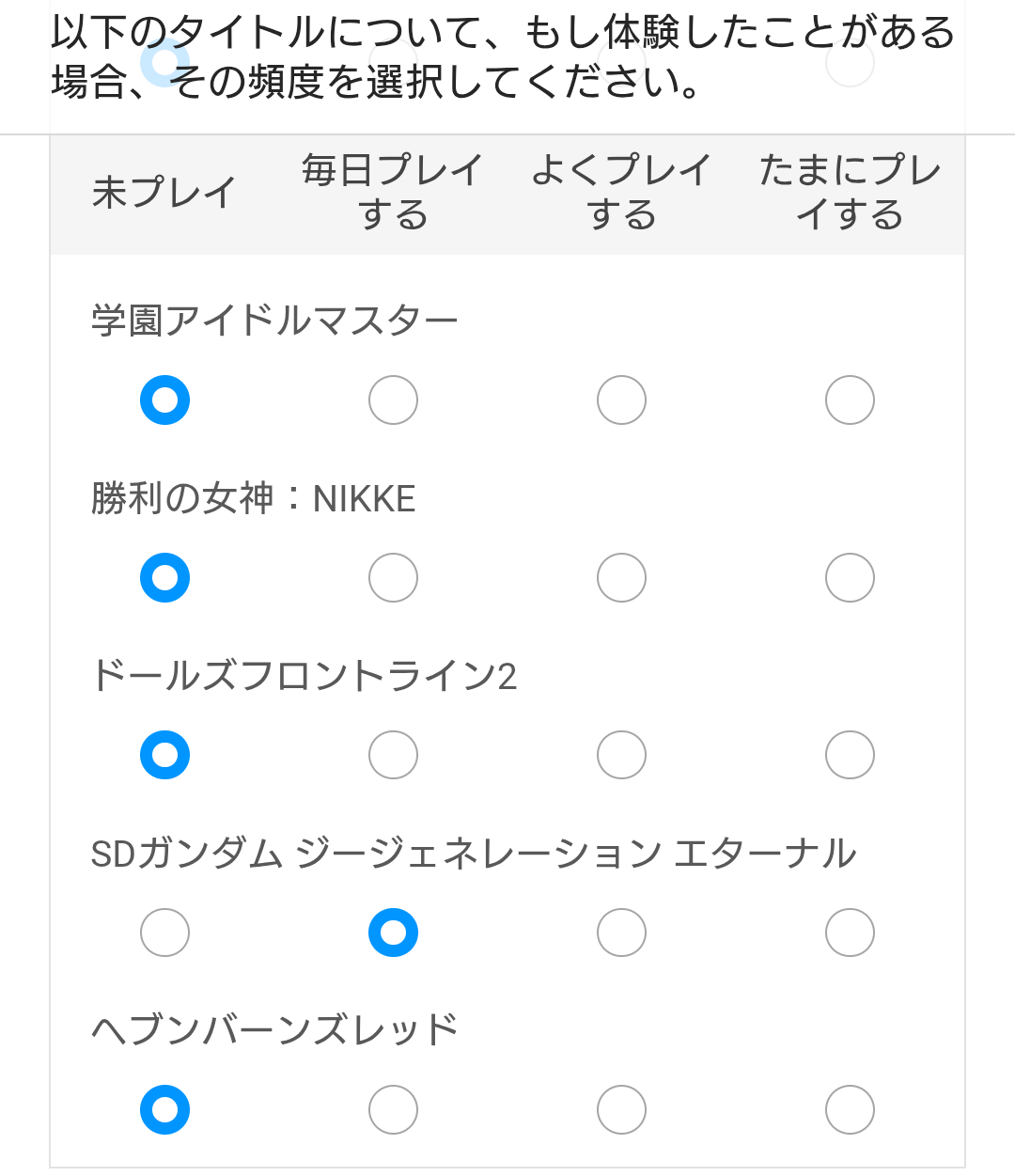Choose 毎日プレイする for 勝利の女神:NIKKE
Screen dimensions: 1015x1176
(x=393, y=577)
